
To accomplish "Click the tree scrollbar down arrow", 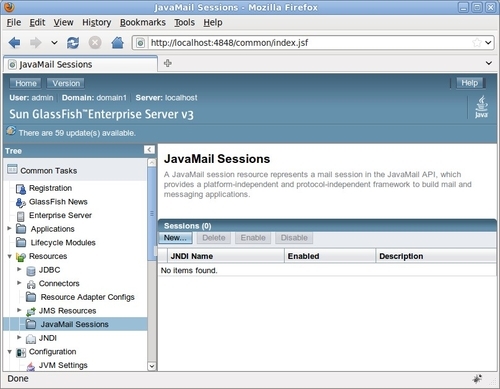I will [152, 366].
